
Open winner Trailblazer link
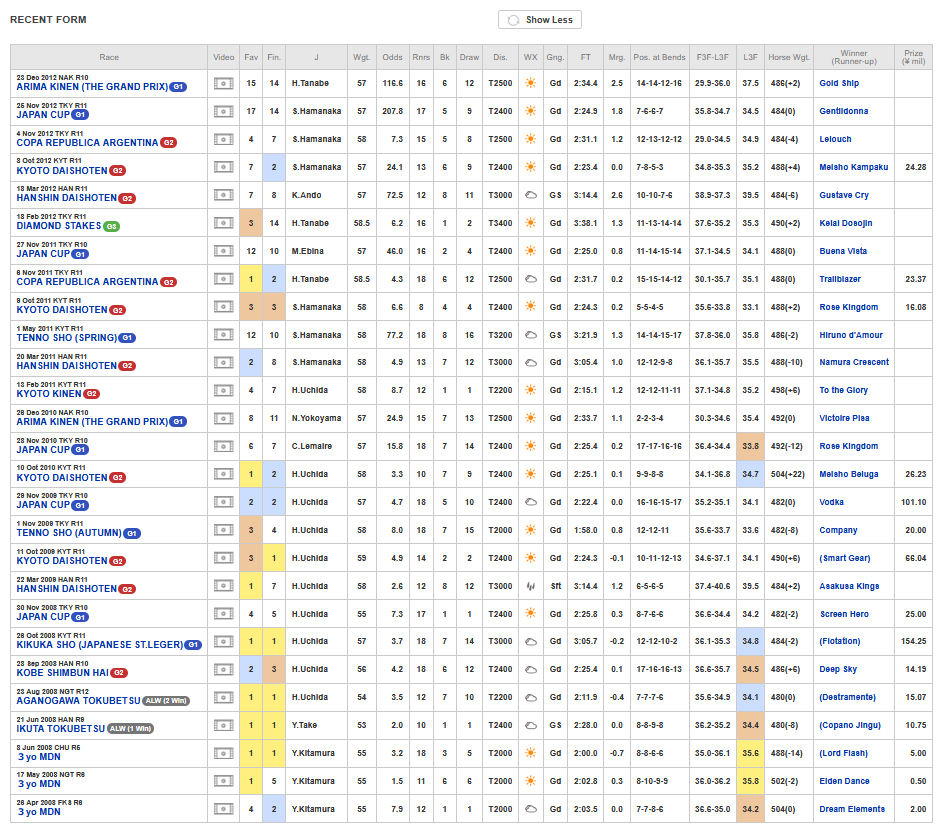[x=840, y=279]
